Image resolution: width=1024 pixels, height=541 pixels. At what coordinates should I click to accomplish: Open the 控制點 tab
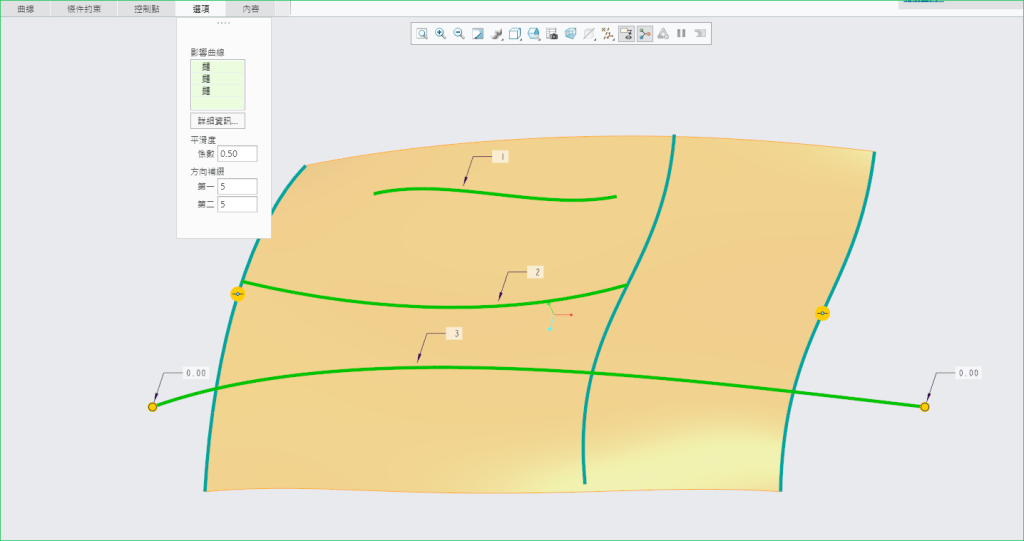pos(146,8)
